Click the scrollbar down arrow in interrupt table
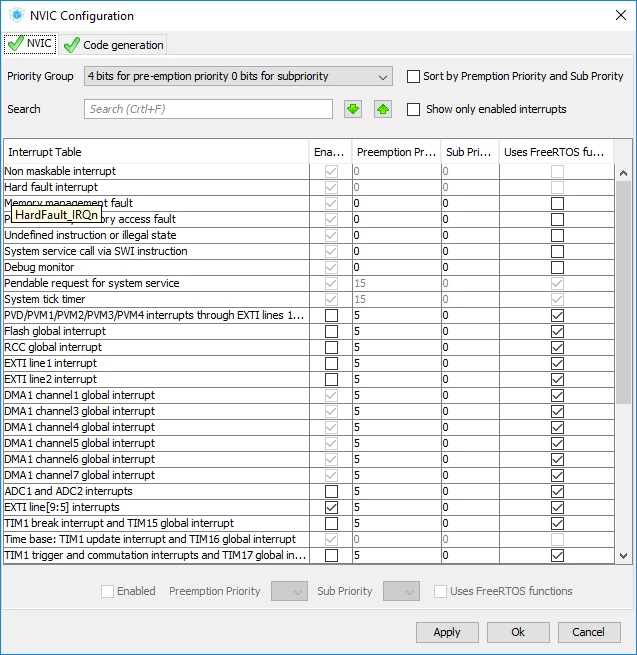Image resolution: width=637 pixels, height=655 pixels. pos(623,556)
